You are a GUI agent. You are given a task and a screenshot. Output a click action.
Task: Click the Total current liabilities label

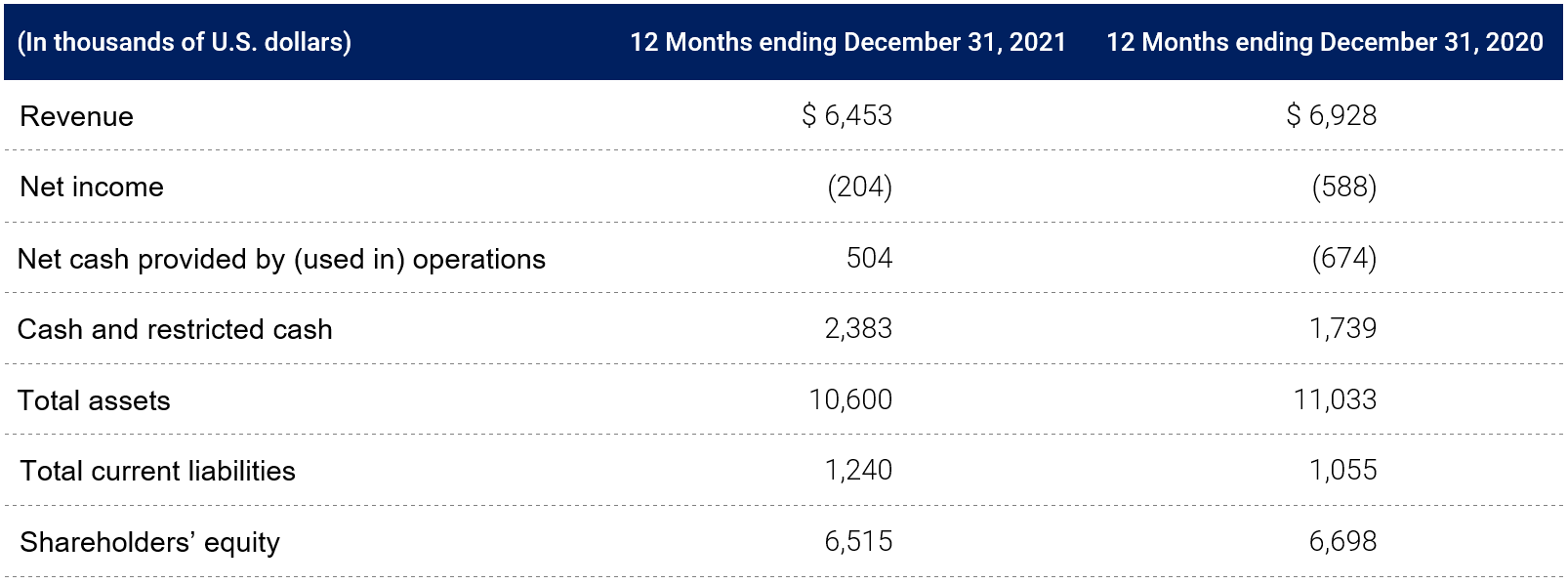157,471
